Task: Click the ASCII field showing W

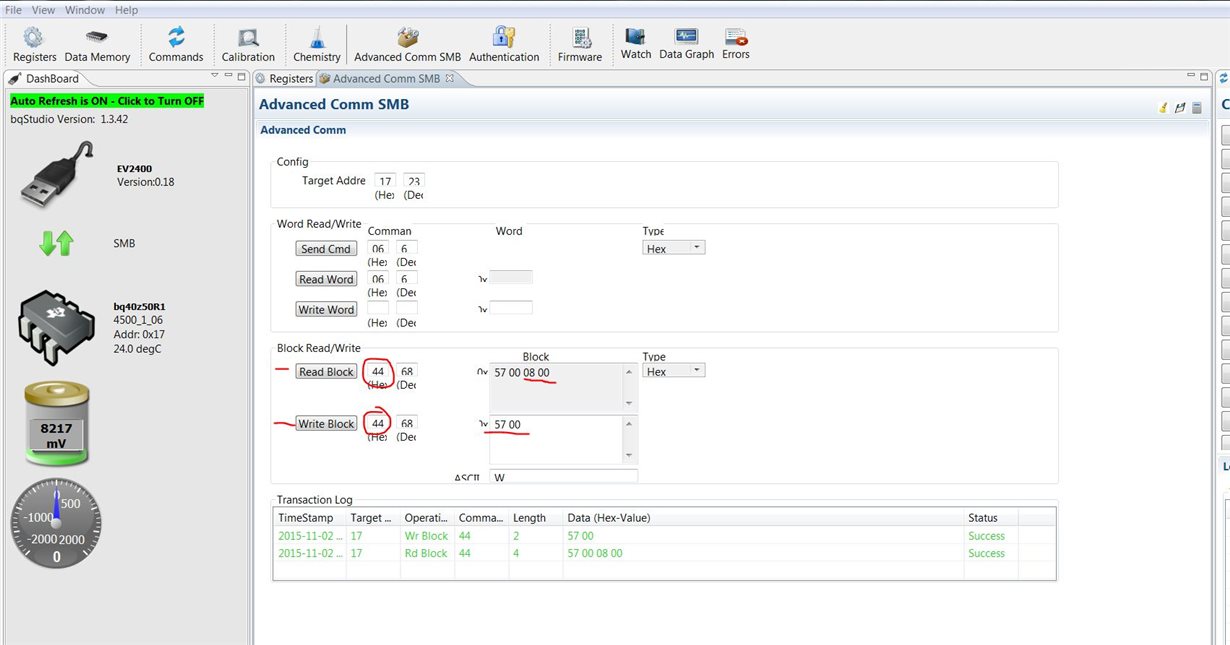Action: [563, 477]
